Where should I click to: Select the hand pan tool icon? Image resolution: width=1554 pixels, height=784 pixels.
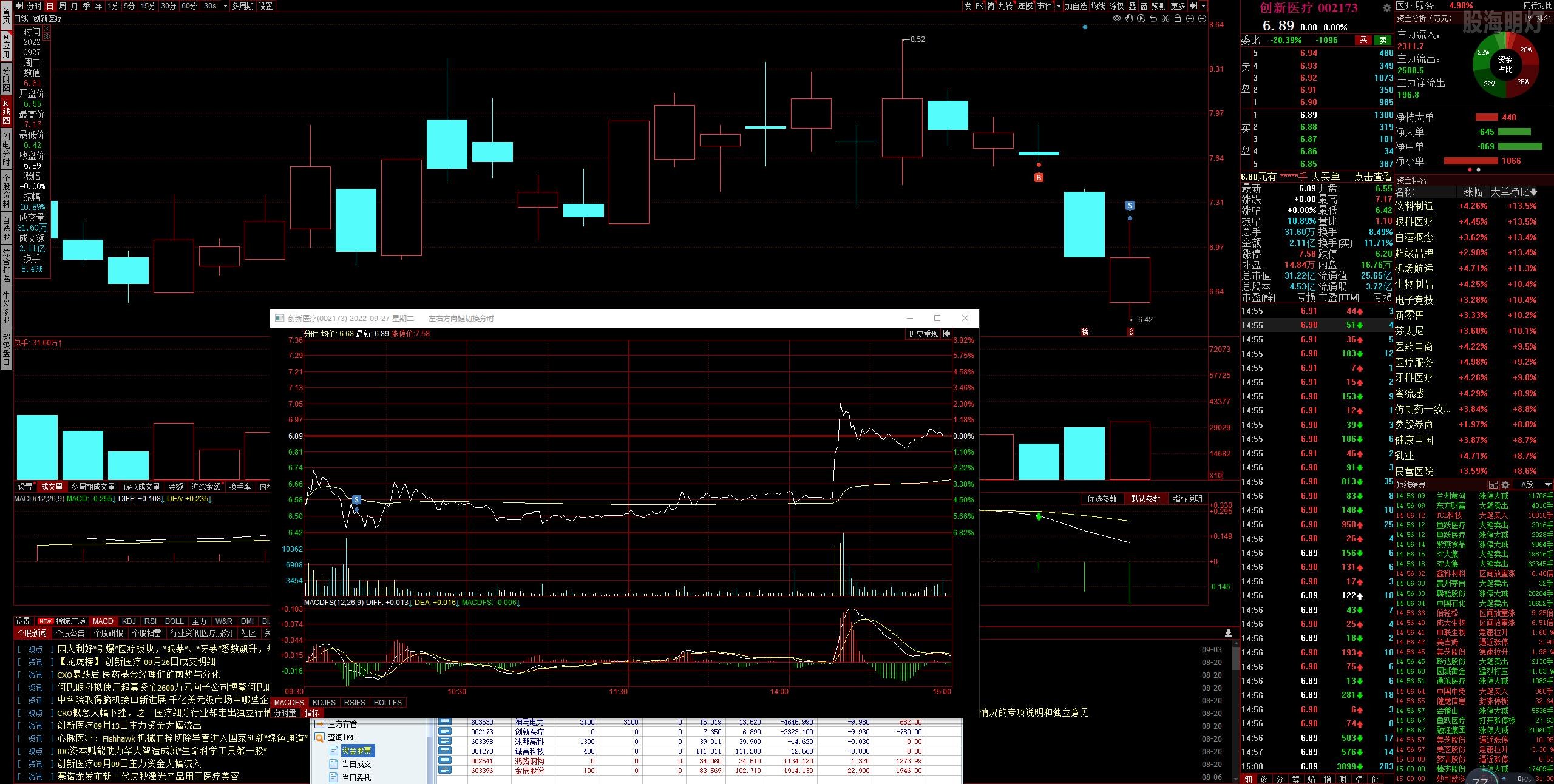[1128, 19]
